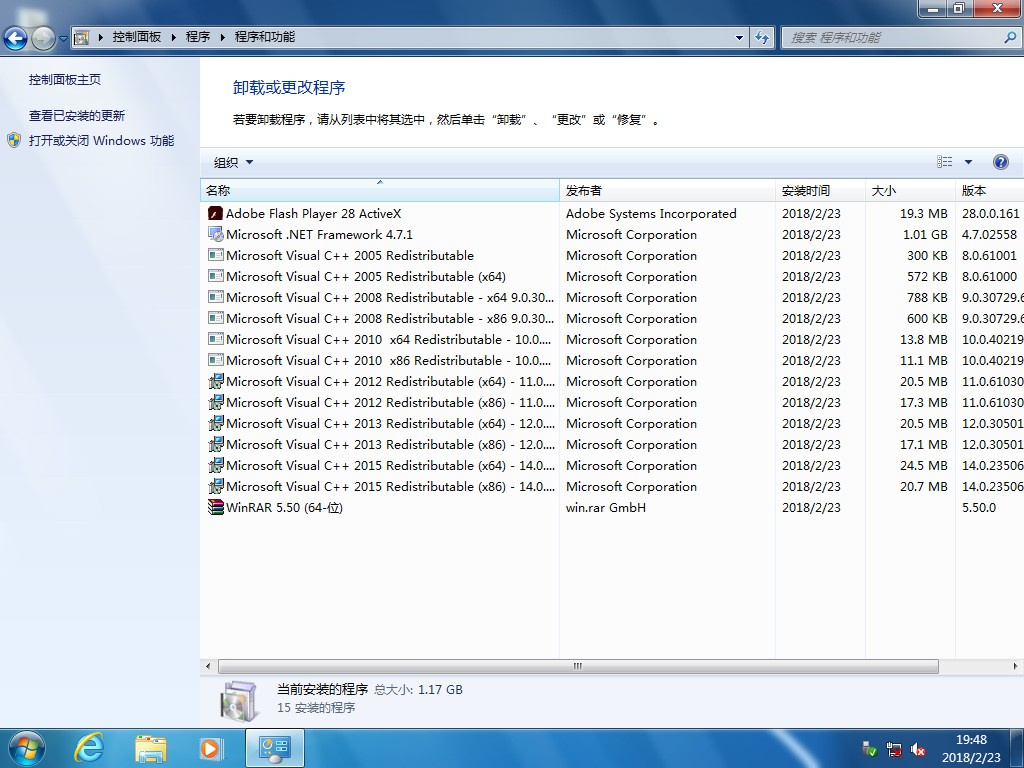Click icon of Visual C++ 2008 x64 9.0.30 row
1024x768 pixels.
click(x=216, y=297)
